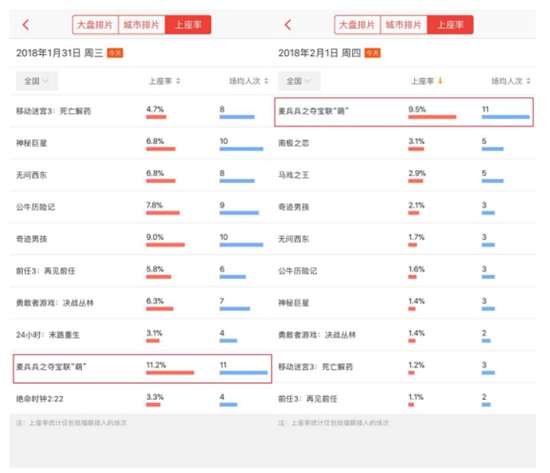Switch to the 大盘排片 tab in the left panel
This screenshot has height=473, width=550.
[x=95, y=25]
